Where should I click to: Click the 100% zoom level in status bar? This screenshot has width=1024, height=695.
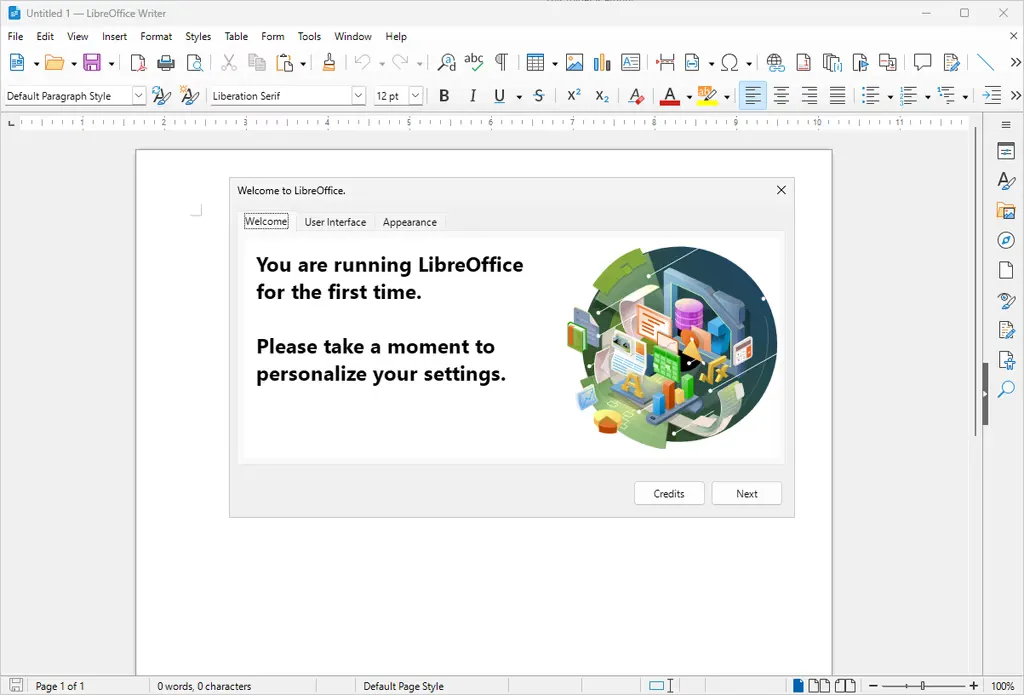(1002, 686)
